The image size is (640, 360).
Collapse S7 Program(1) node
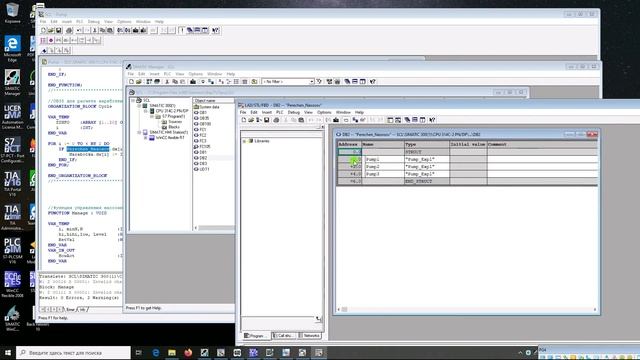(152, 116)
